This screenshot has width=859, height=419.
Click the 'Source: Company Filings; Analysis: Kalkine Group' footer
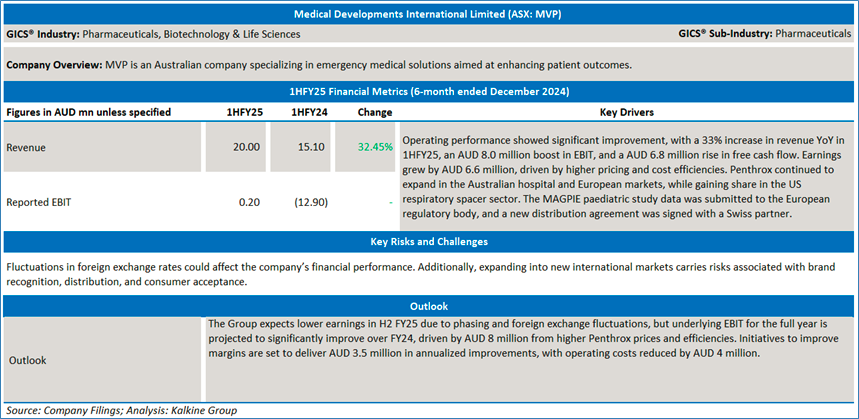point(122,410)
